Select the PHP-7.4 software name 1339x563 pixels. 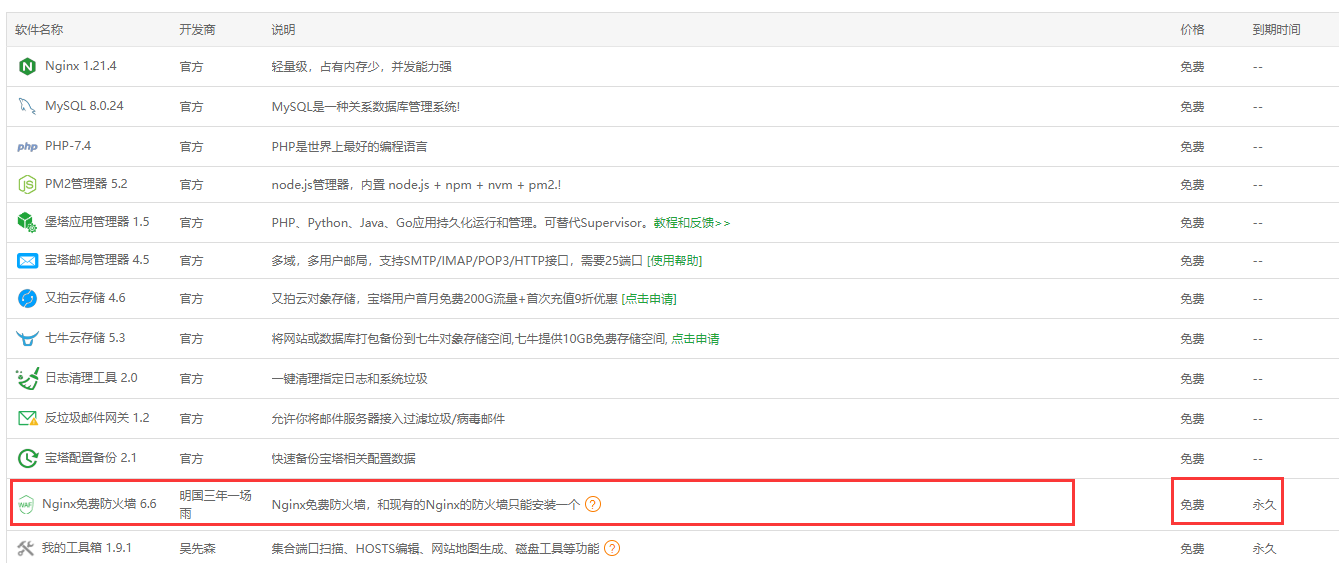[68, 146]
